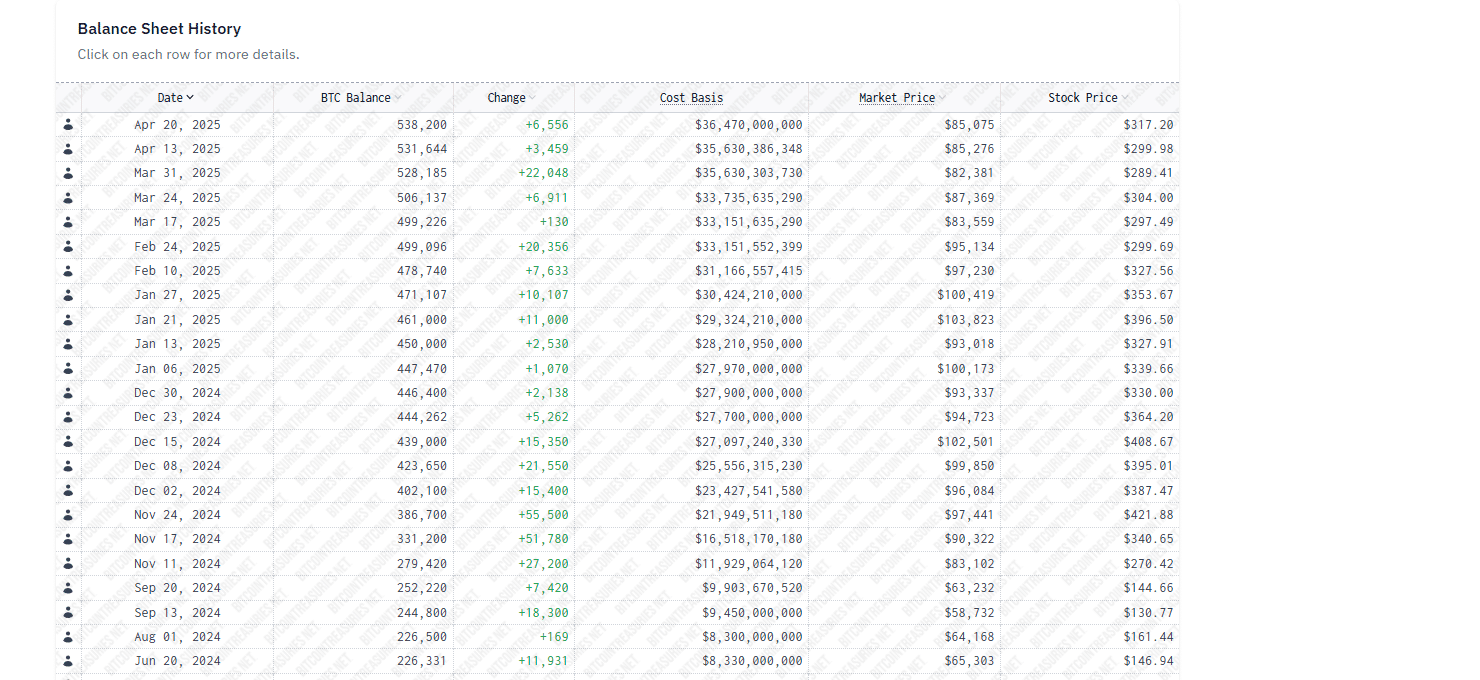Click market price $102,501
Viewport: 1480px width, 680px height.
point(966,442)
